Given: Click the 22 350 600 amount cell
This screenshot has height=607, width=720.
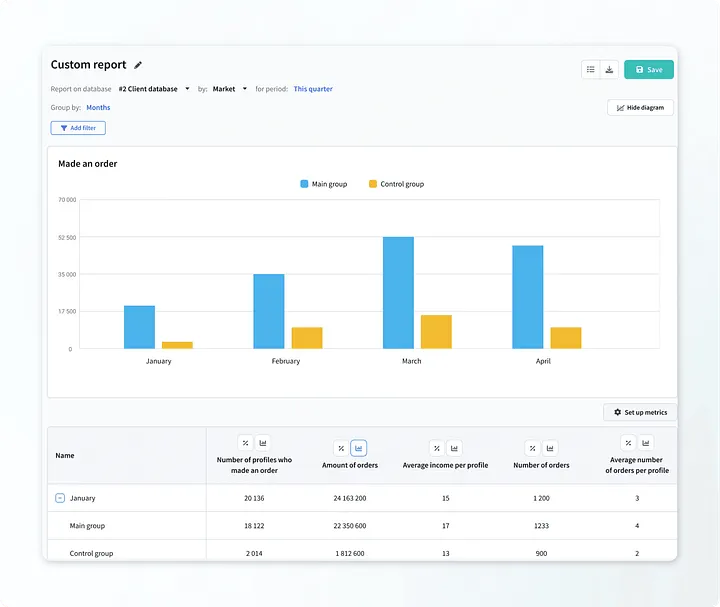Looking at the screenshot, I should tap(350, 526).
